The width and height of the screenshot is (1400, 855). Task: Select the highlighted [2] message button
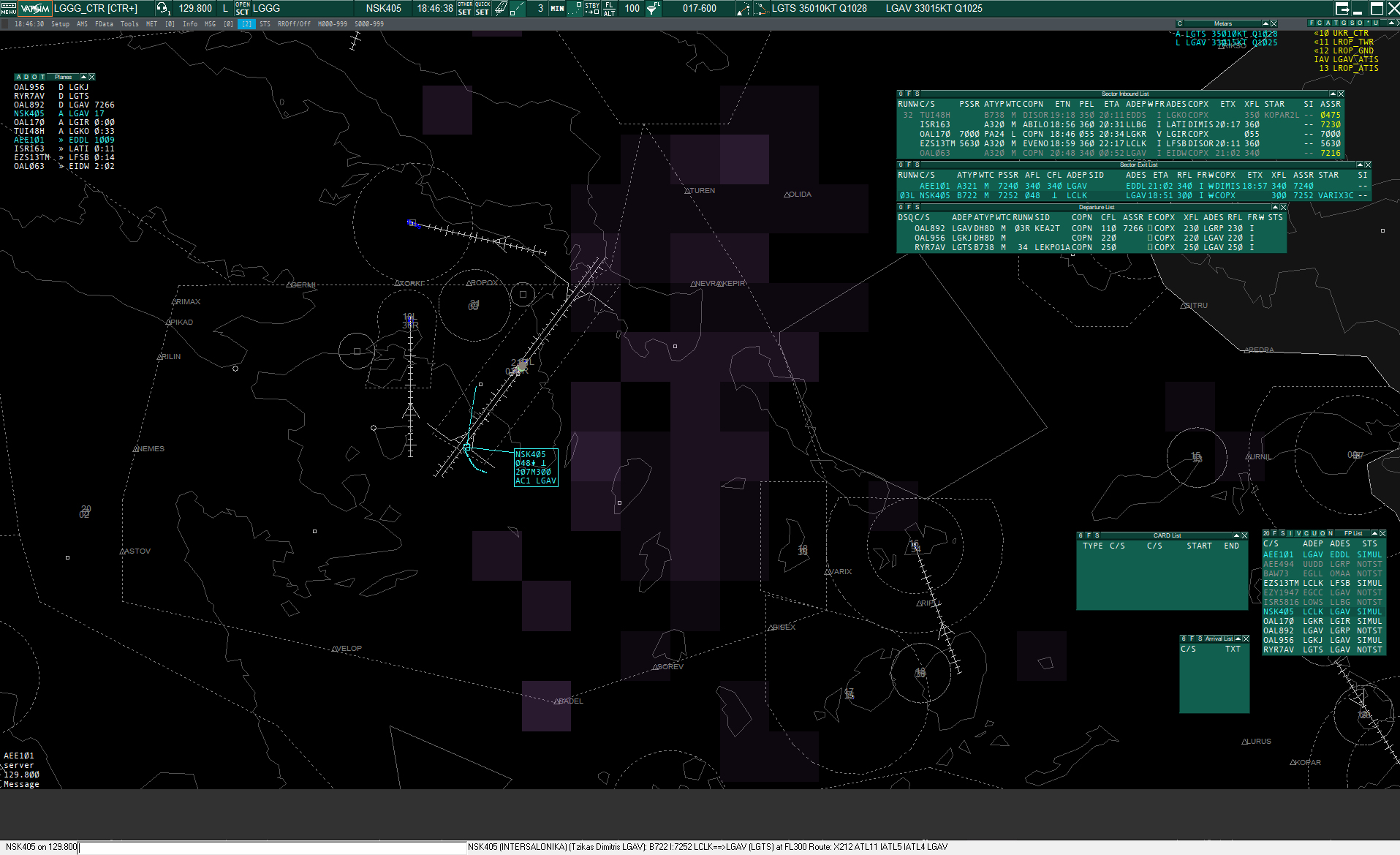[x=246, y=24]
